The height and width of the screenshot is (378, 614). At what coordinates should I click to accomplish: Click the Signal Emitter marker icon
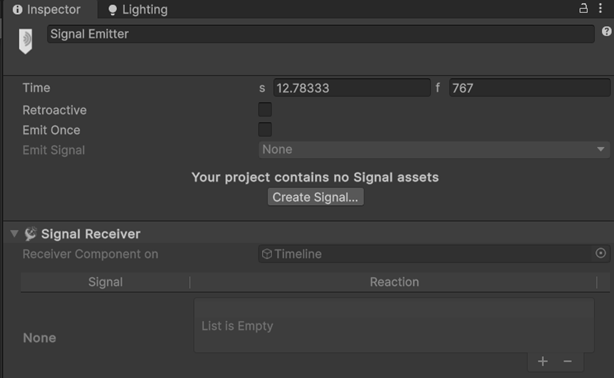pyautogui.click(x=25, y=41)
